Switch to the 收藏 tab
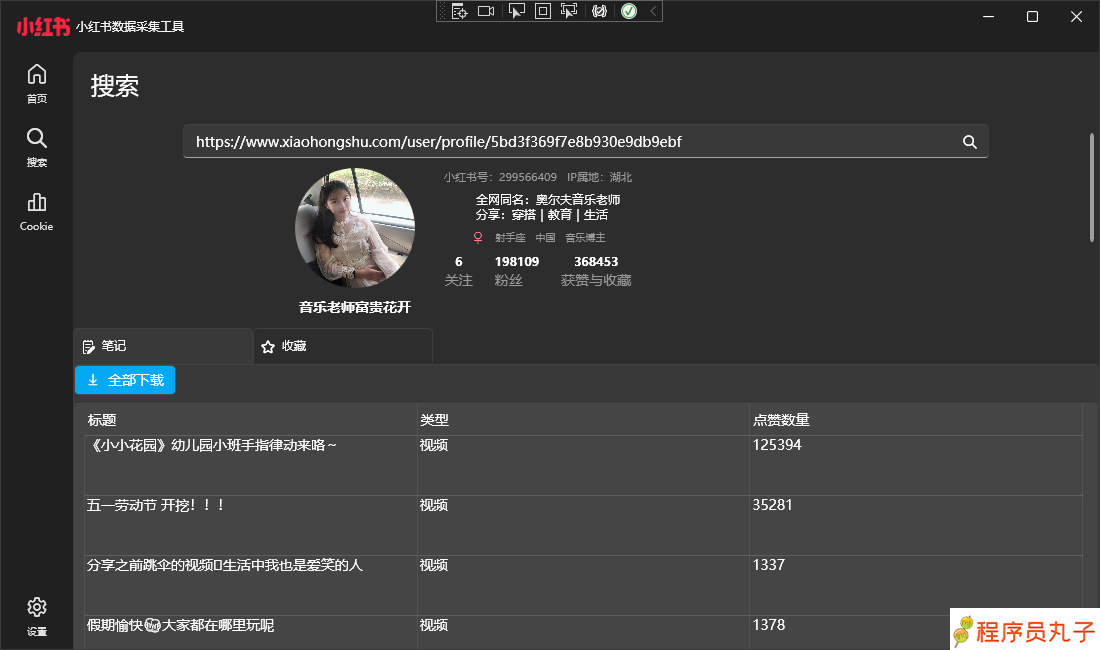This screenshot has height=650, width=1100. (342, 346)
